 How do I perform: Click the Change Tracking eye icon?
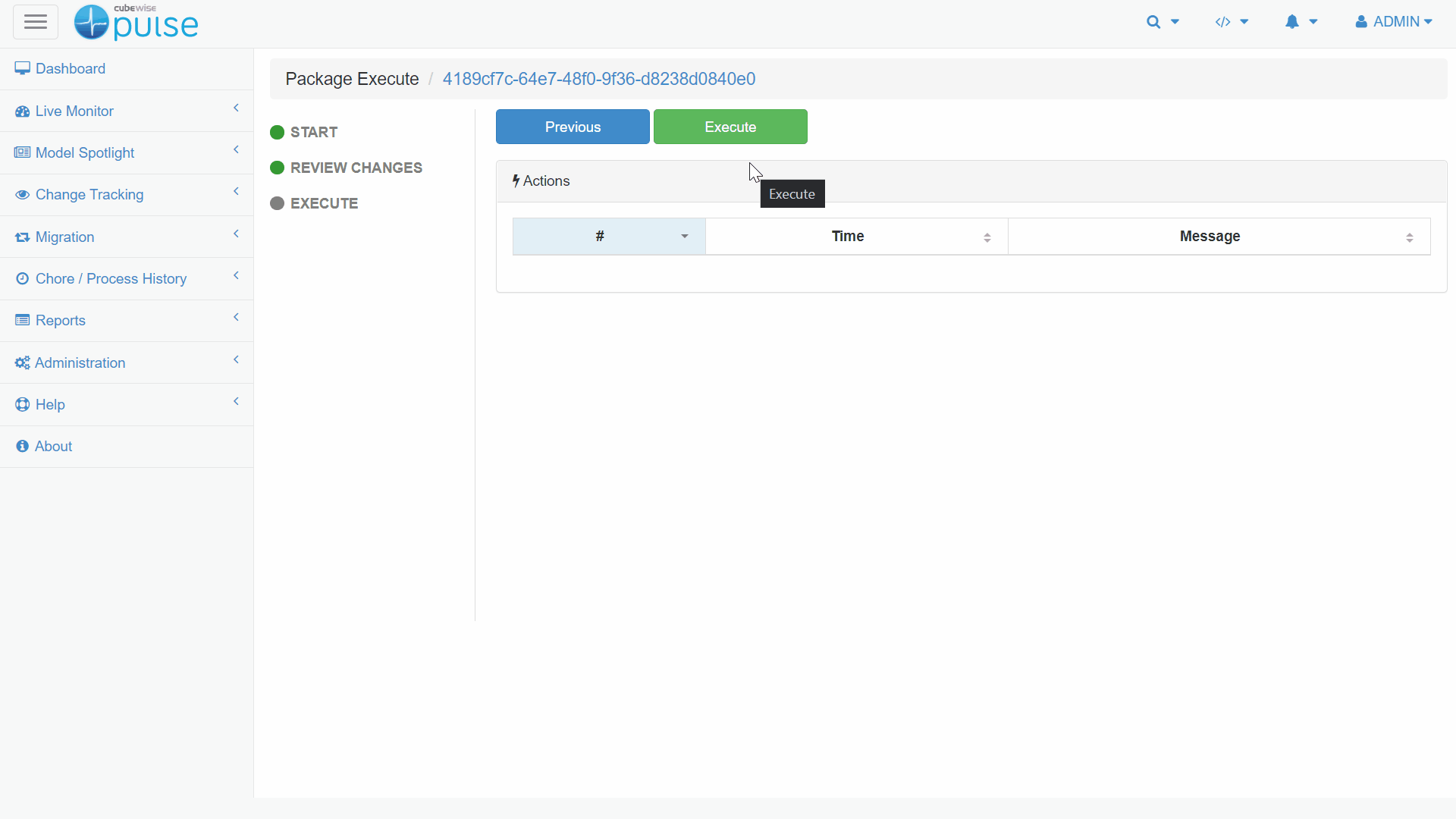[x=22, y=195]
